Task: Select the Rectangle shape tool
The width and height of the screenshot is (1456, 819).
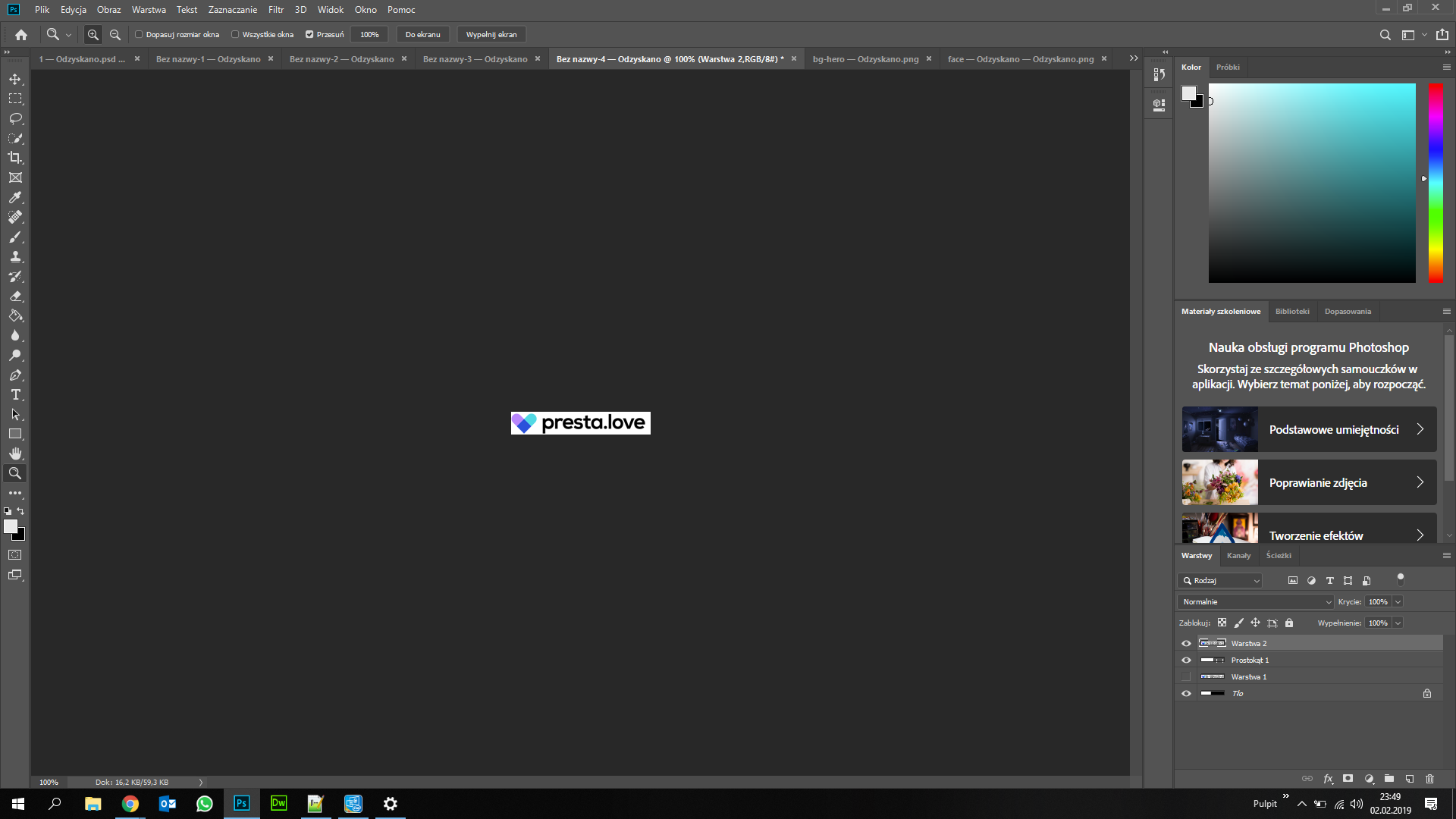Action: [x=15, y=435]
